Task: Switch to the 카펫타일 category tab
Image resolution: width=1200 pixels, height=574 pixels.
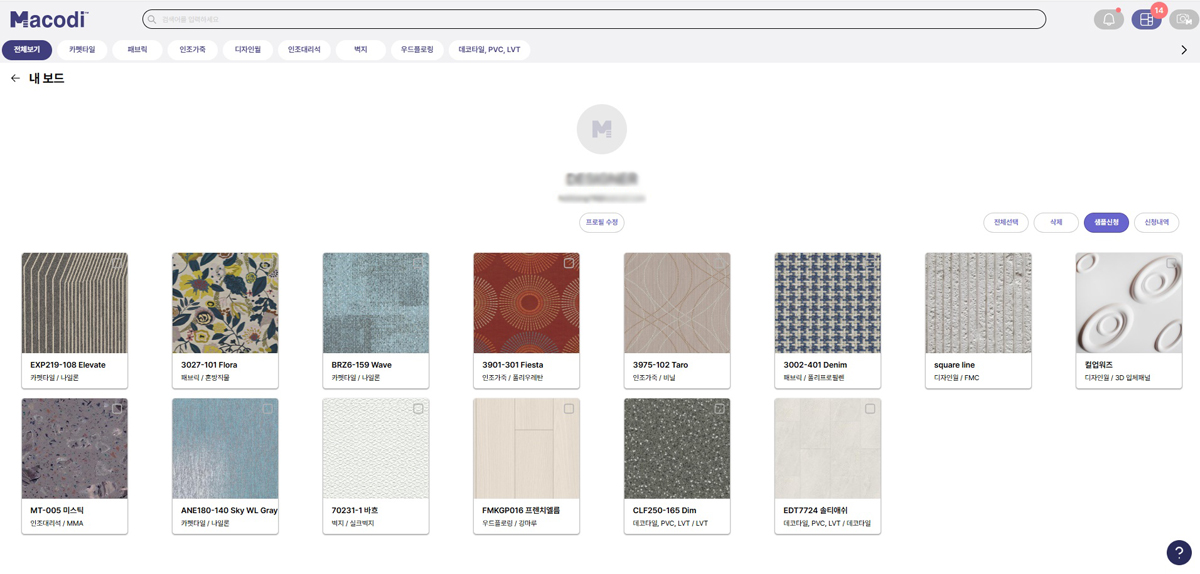Action: [x=82, y=49]
